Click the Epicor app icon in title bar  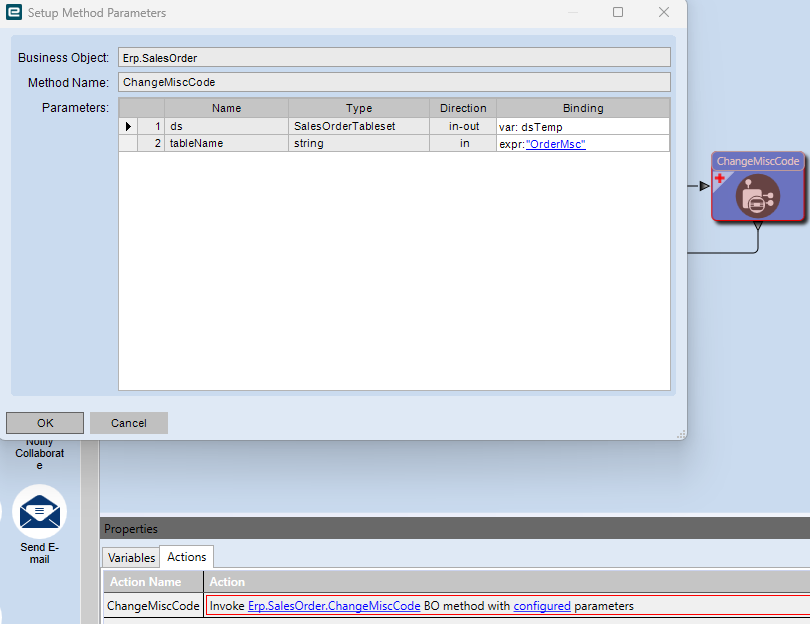pos(14,12)
